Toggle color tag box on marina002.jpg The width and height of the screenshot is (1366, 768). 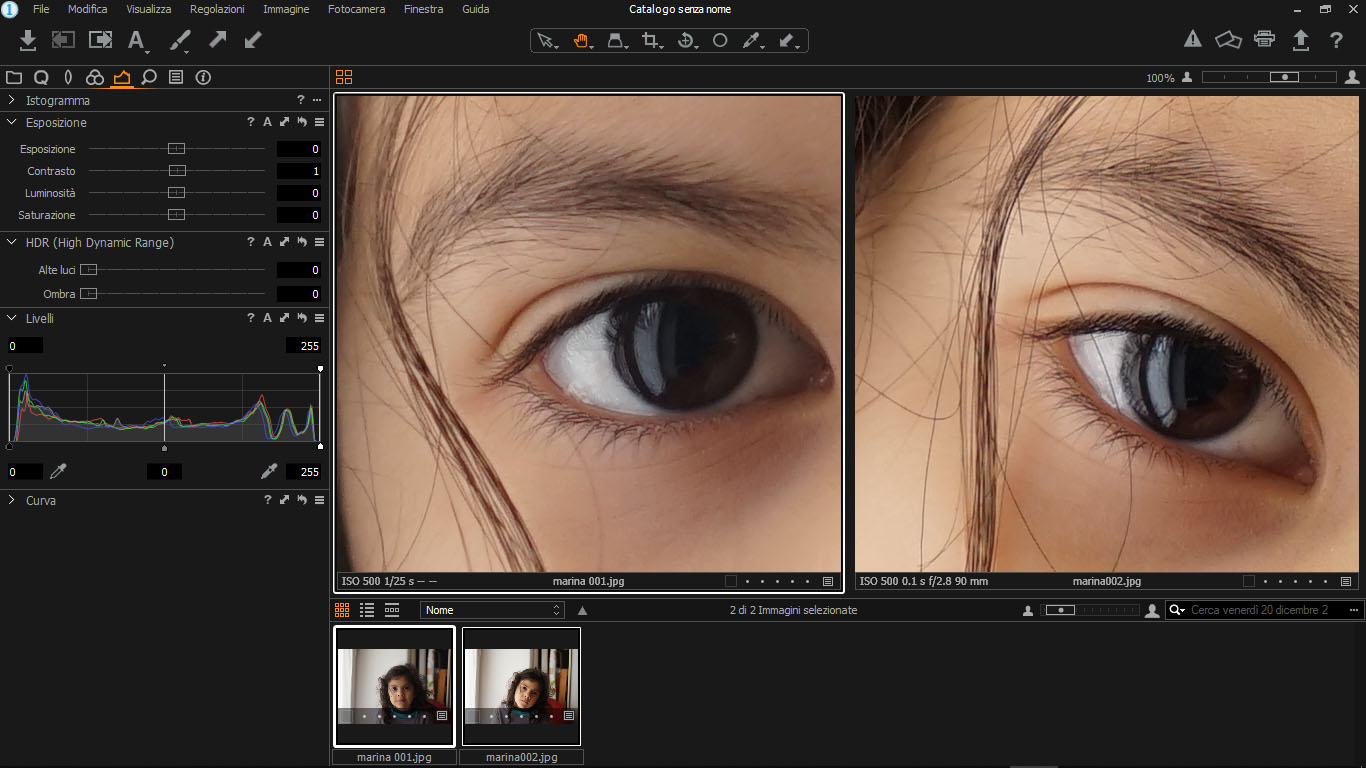point(1249,581)
